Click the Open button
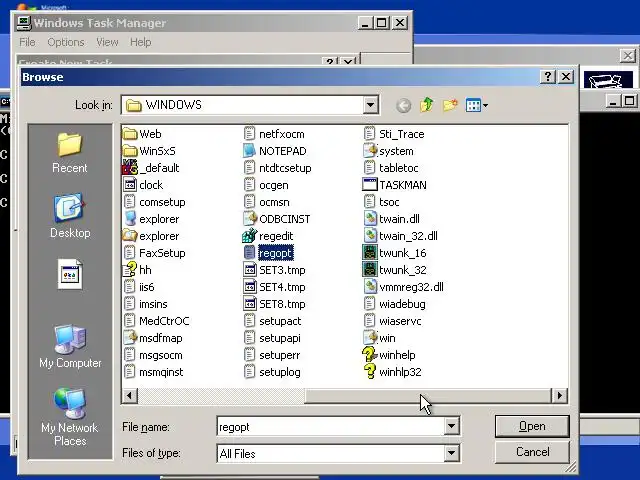 (x=532, y=426)
